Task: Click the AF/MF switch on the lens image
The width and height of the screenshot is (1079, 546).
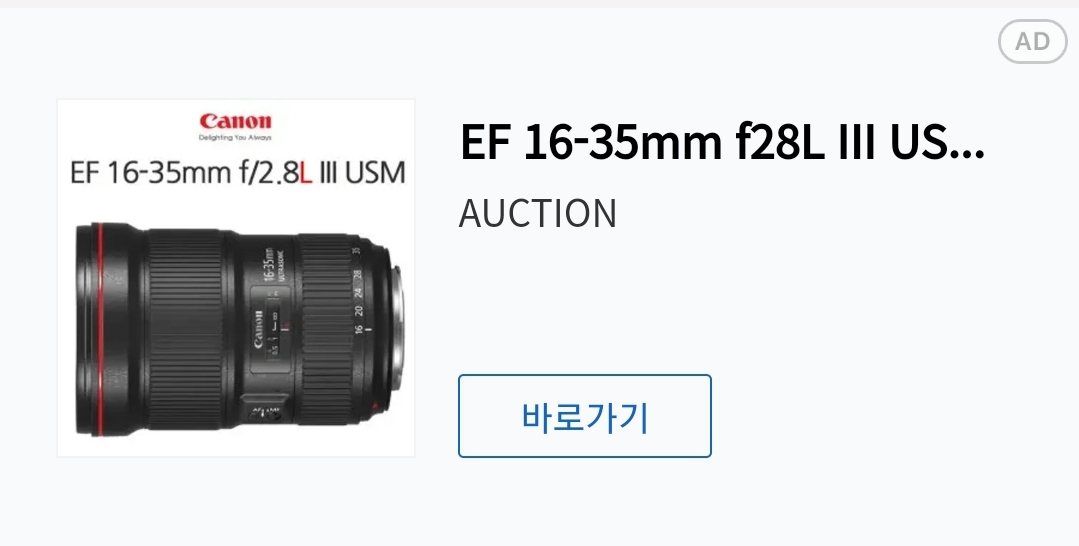Action: point(266,409)
